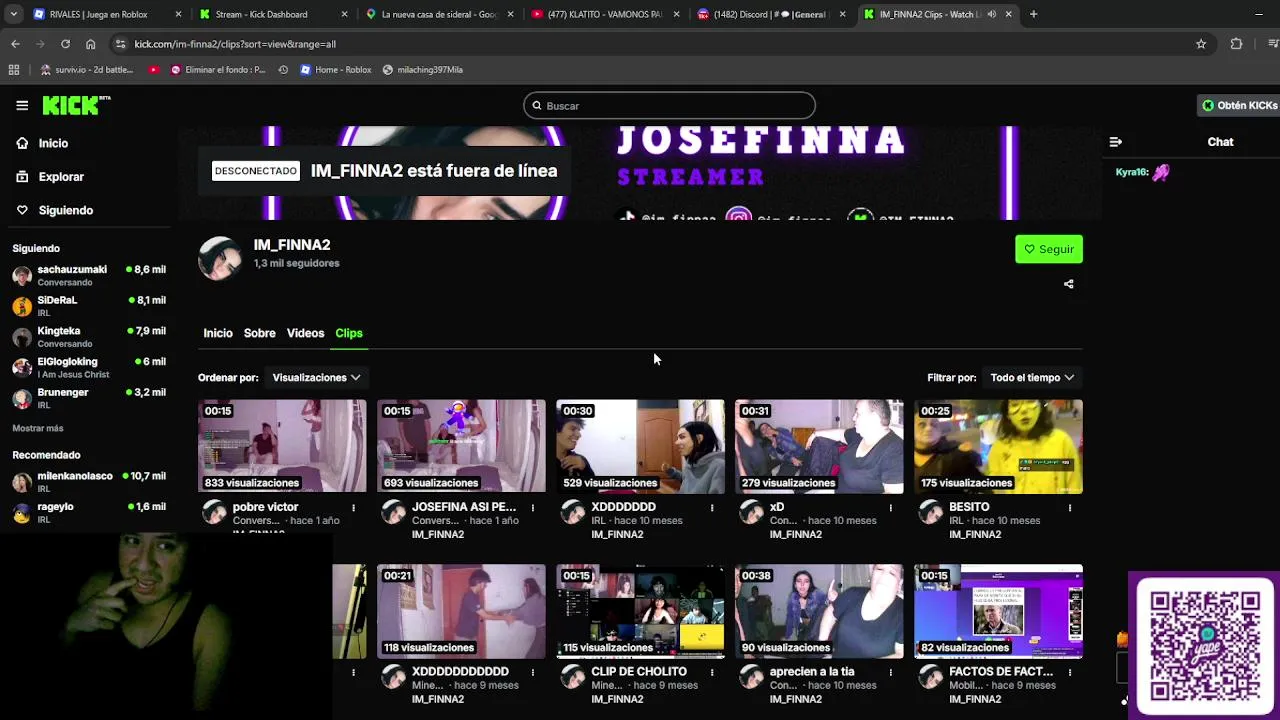Image resolution: width=1280 pixels, height=720 pixels.
Task: Play pobre victor clip thumbnail
Action: [282, 446]
